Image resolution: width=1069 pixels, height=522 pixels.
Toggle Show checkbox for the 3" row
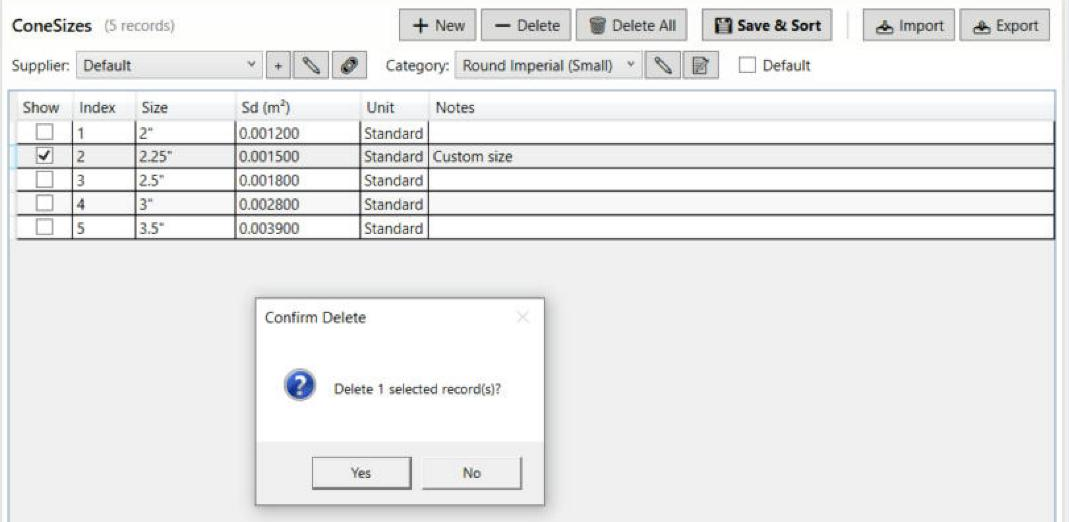coord(44,204)
